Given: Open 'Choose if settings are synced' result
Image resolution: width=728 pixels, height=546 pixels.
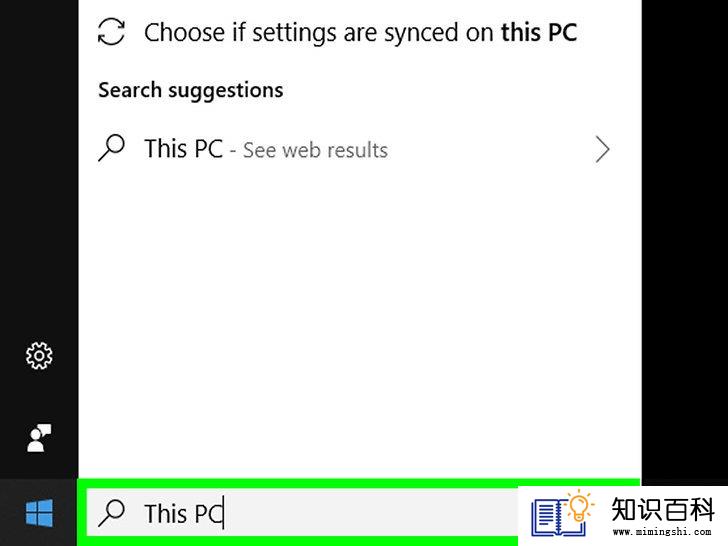Looking at the screenshot, I should [x=360, y=32].
